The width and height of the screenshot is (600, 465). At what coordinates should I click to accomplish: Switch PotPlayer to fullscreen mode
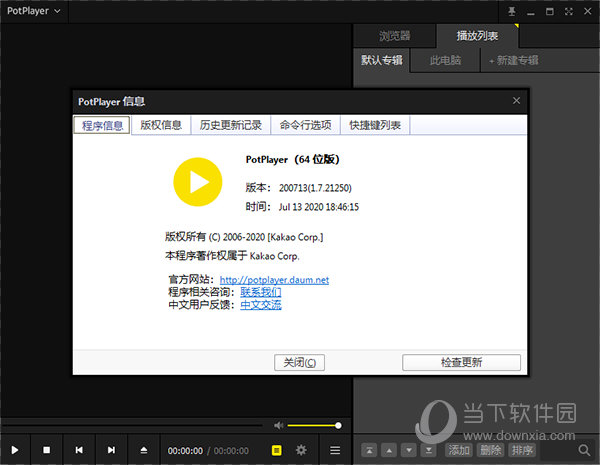pyautogui.click(x=569, y=11)
